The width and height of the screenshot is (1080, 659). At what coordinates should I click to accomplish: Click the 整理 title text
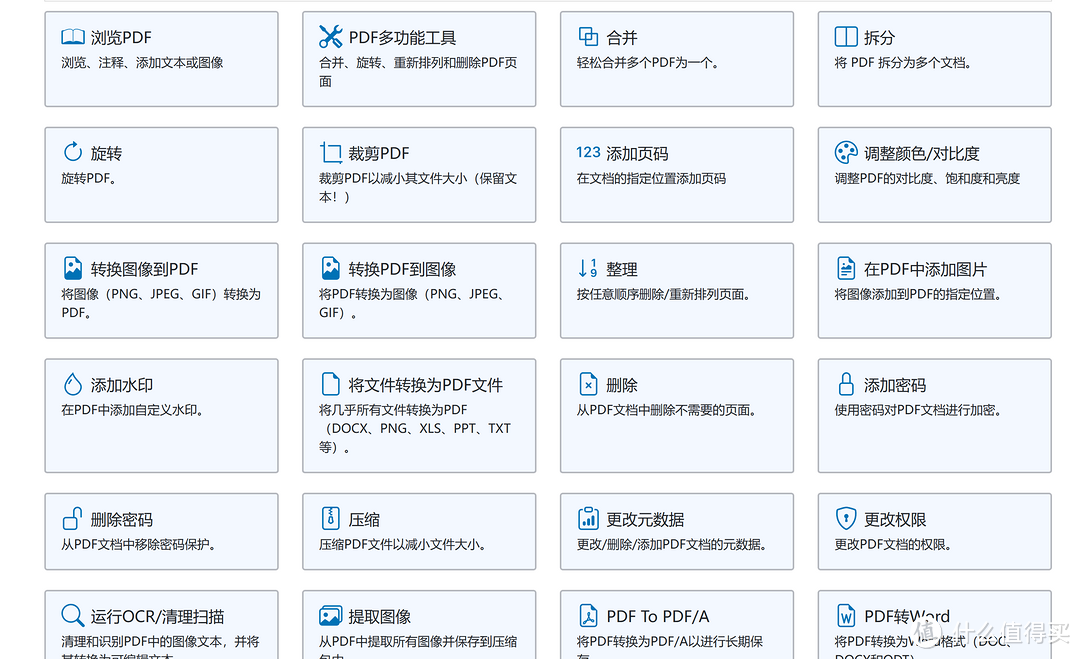pos(621,269)
